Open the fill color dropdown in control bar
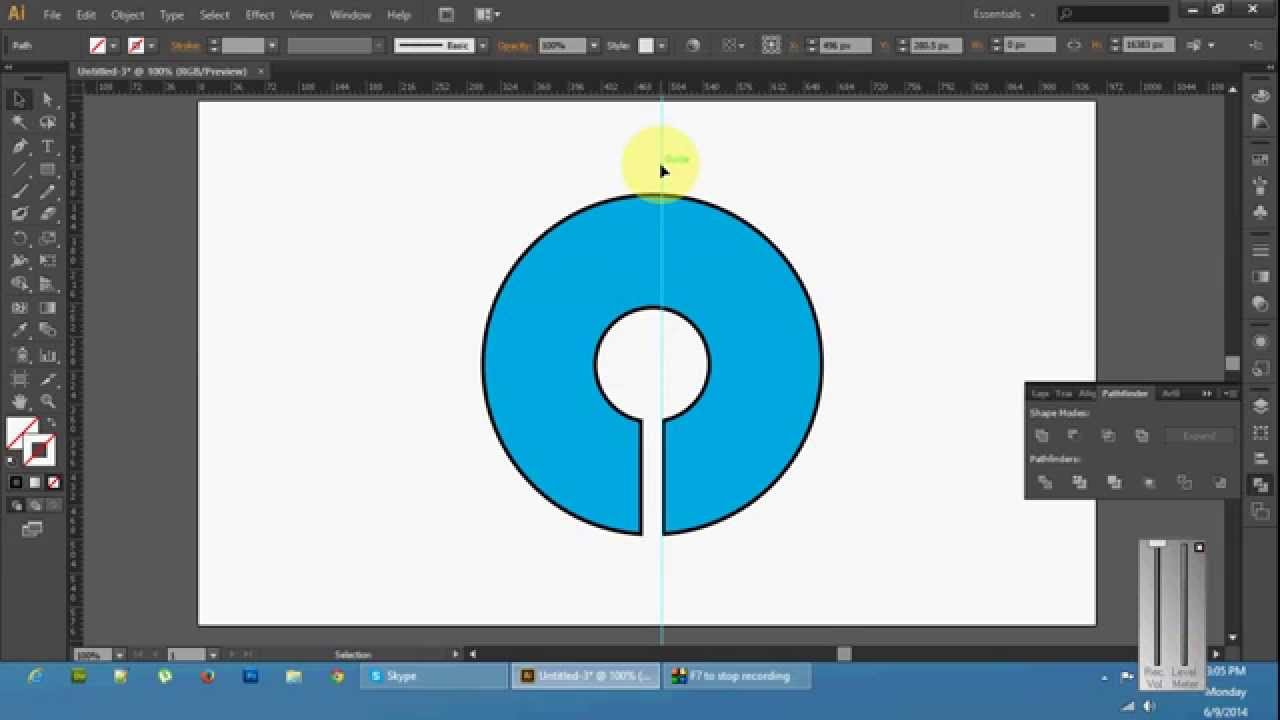The height and width of the screenshot is (720, 1280). click(114, 46)
